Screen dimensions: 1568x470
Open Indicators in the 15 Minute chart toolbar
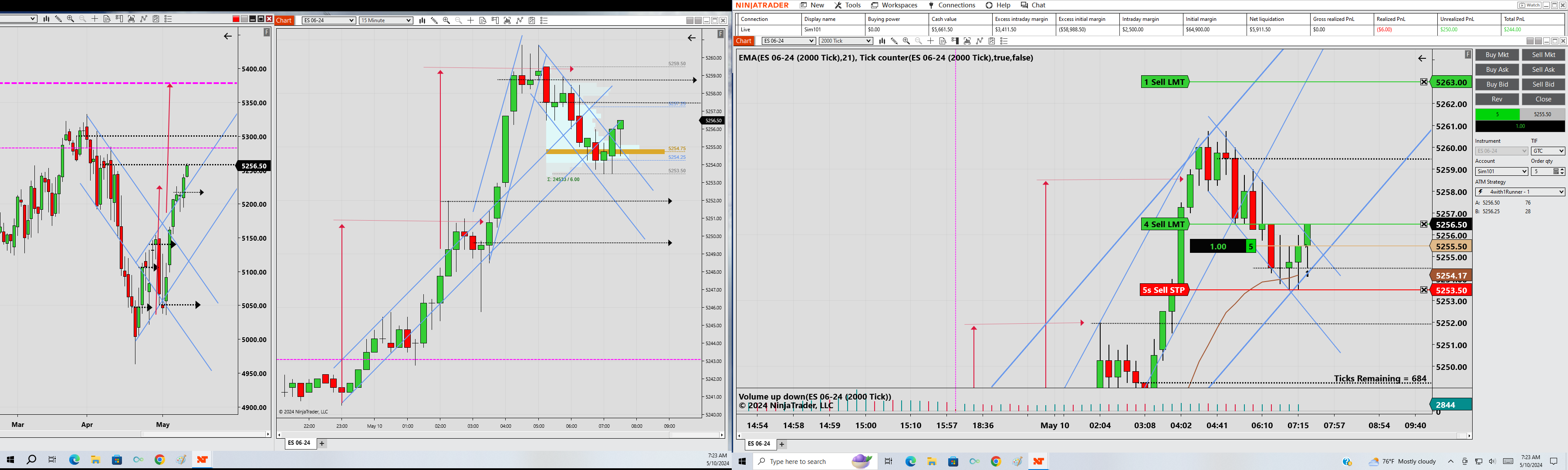(x=519, y=20)
